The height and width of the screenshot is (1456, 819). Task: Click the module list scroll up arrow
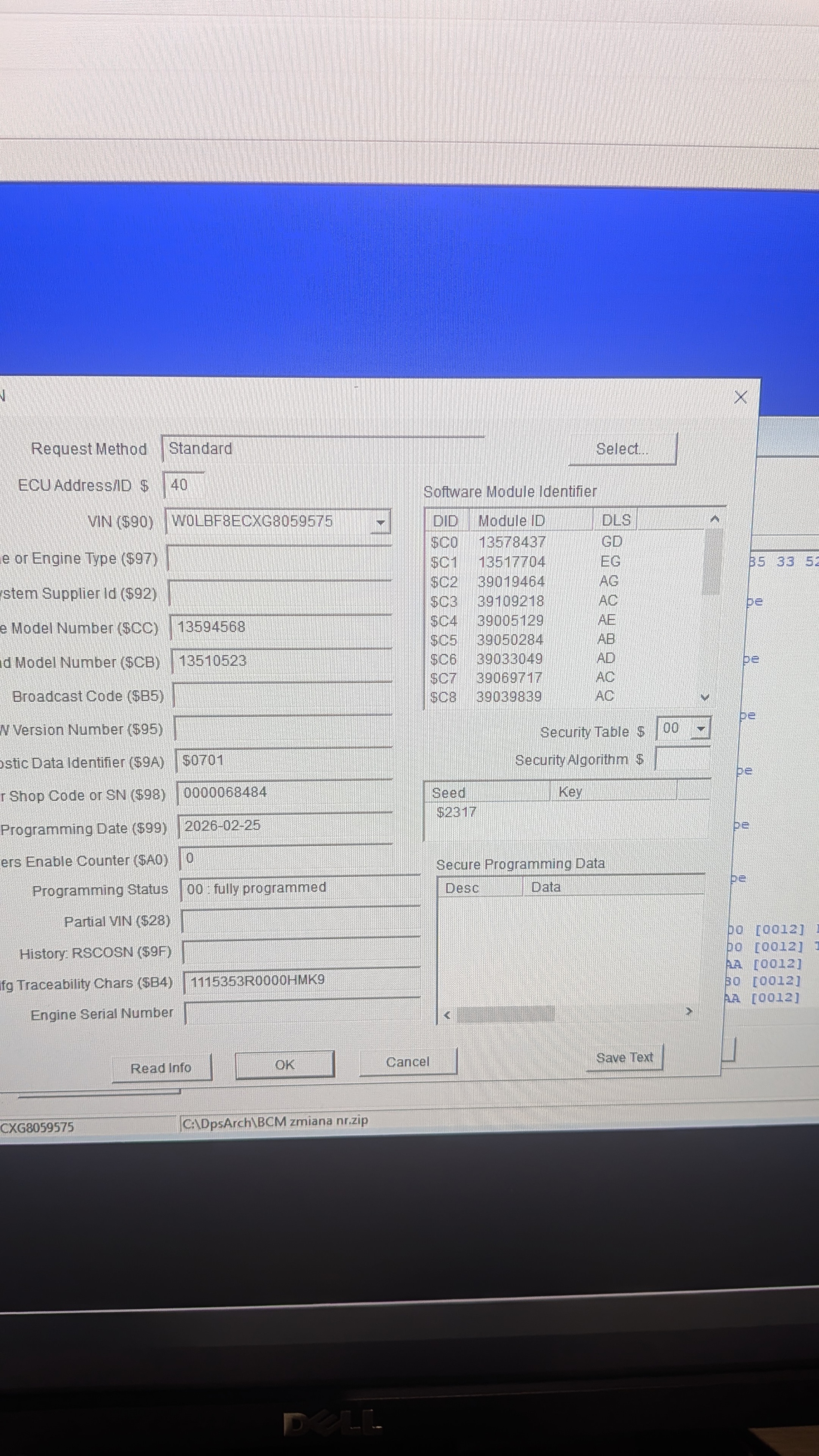pyautogui.click(x=715, y=519)
